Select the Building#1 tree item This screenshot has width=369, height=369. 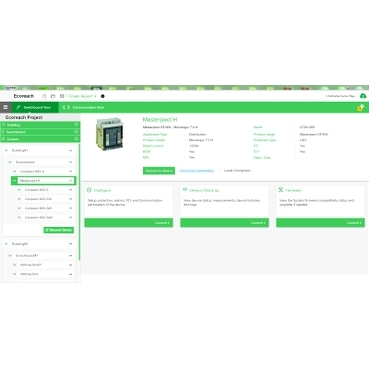click(x=39, y=151)
